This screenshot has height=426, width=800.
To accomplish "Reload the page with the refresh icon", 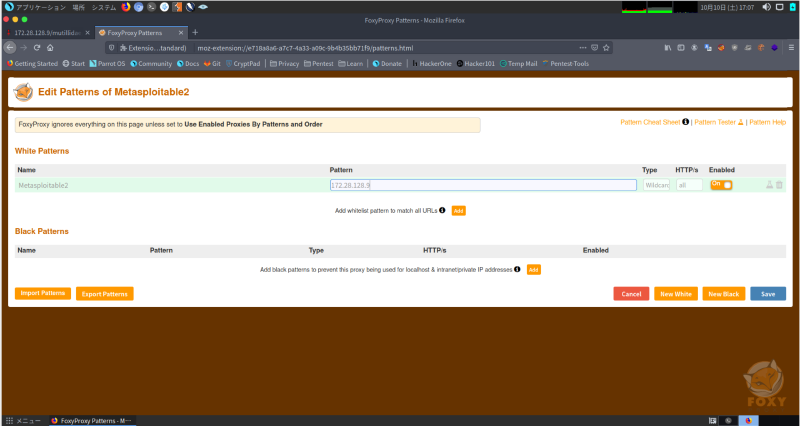I will pyautogui.click(x=37, y=47).
